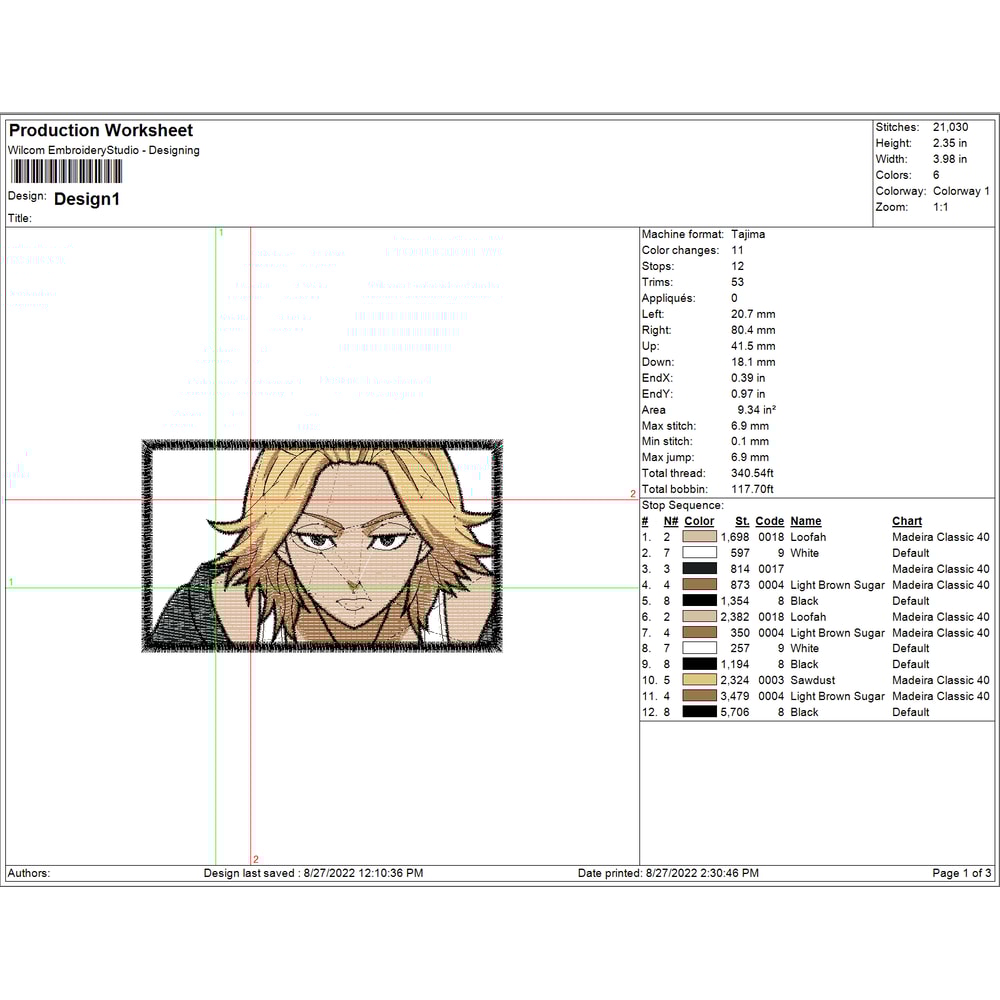Click the Light Brown Sugar swatch in row 4
This screenshot has height=1000, width=1000.
700,585
